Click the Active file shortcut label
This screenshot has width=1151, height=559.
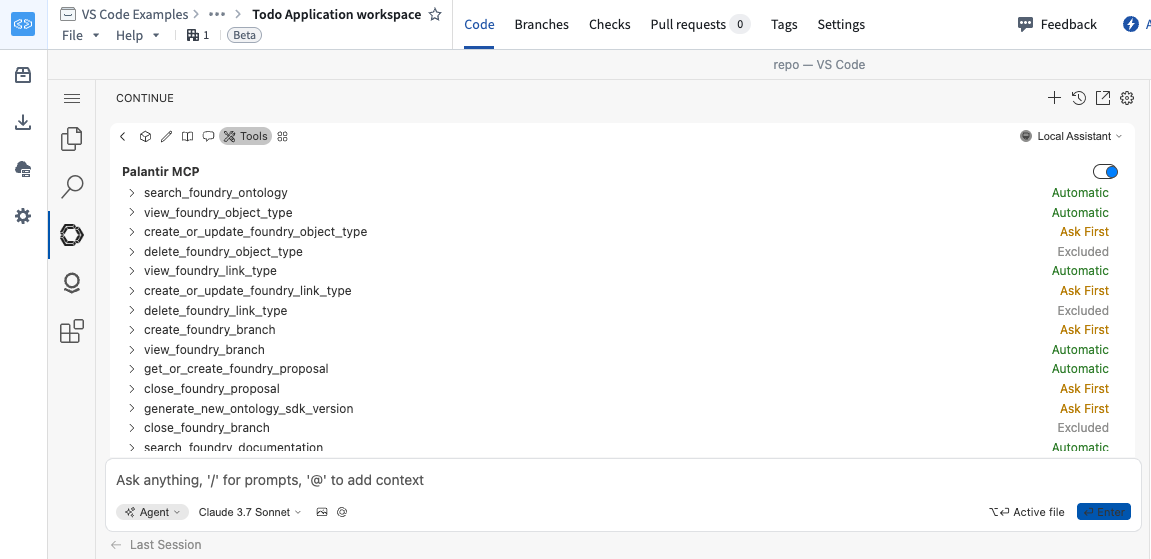1027,512
